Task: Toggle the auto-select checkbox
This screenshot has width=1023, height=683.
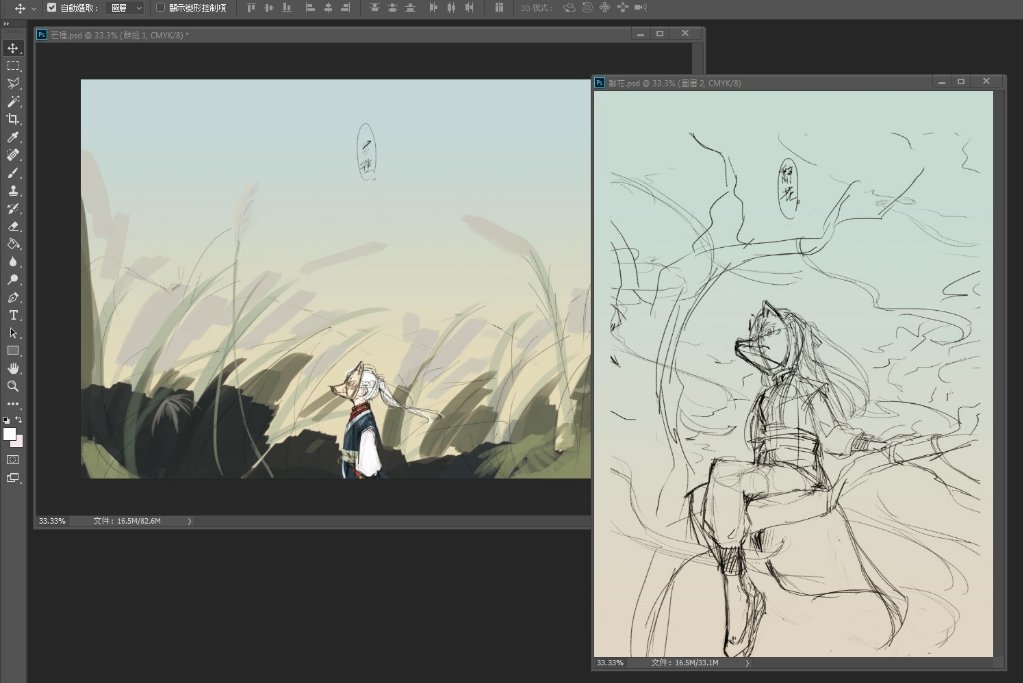Action: 52,8
